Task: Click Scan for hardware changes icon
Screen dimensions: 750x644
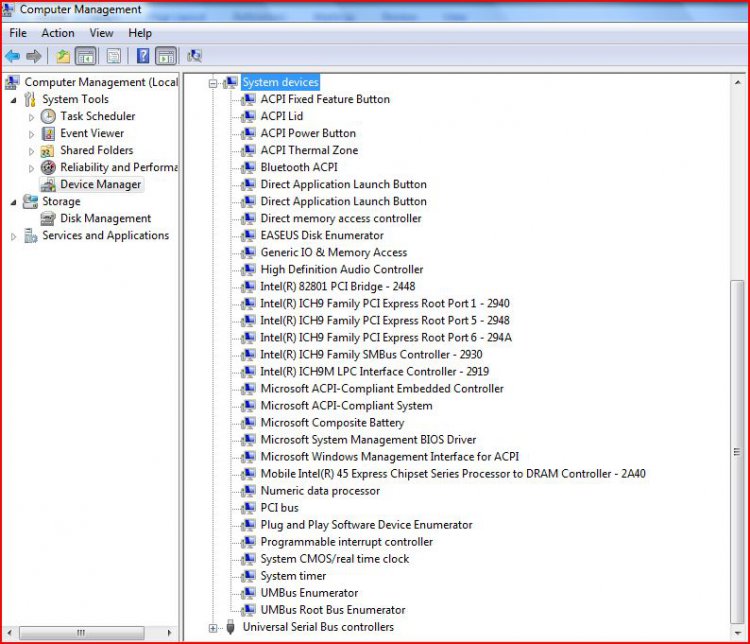Action: coord(194,56)
